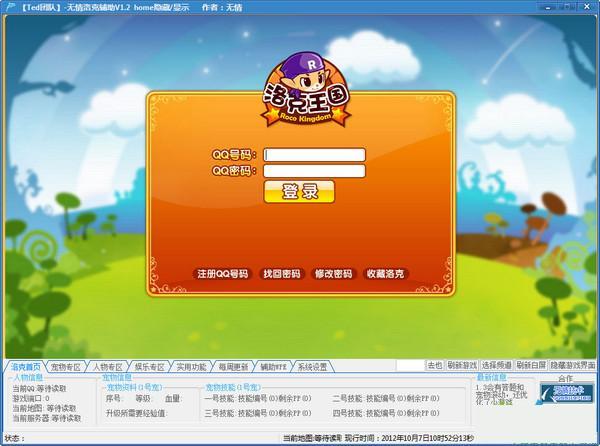Viewport: 600px width, 446px height.
Task: Focus the QQ号码 input field
Action: (315, 155)
